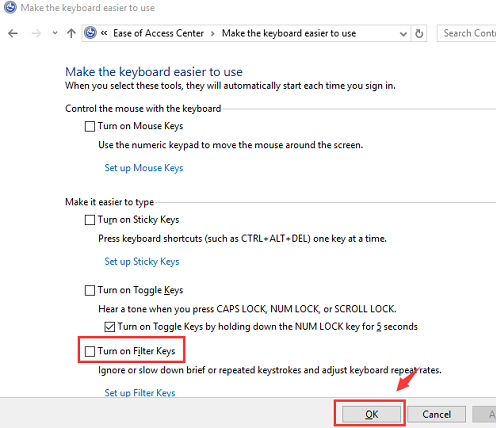Tick the Turn on Filter Keys checkbox

[x=90, y=351]
